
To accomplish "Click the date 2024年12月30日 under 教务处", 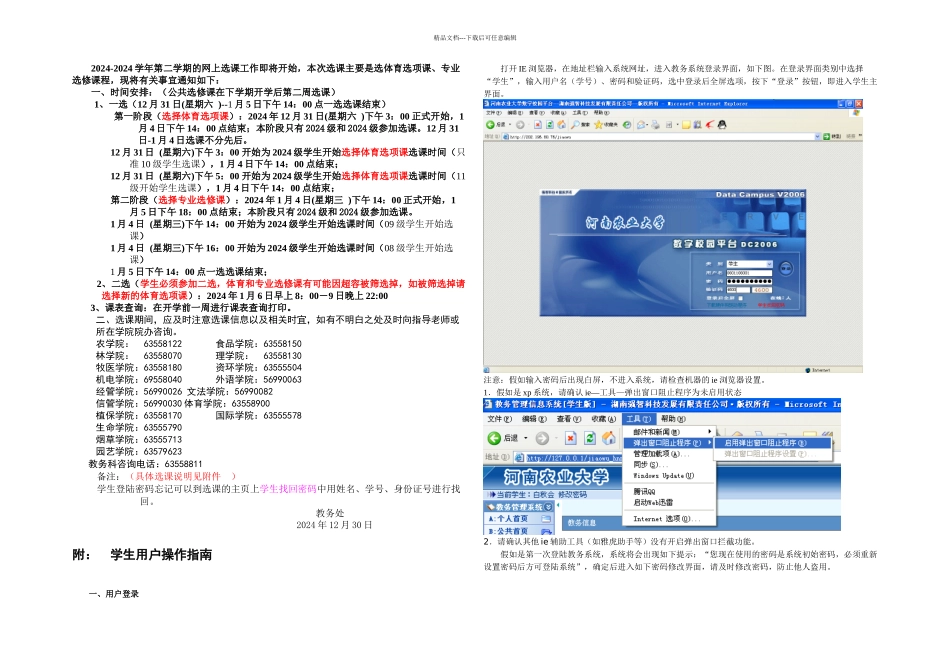I will tap(334, 525).
